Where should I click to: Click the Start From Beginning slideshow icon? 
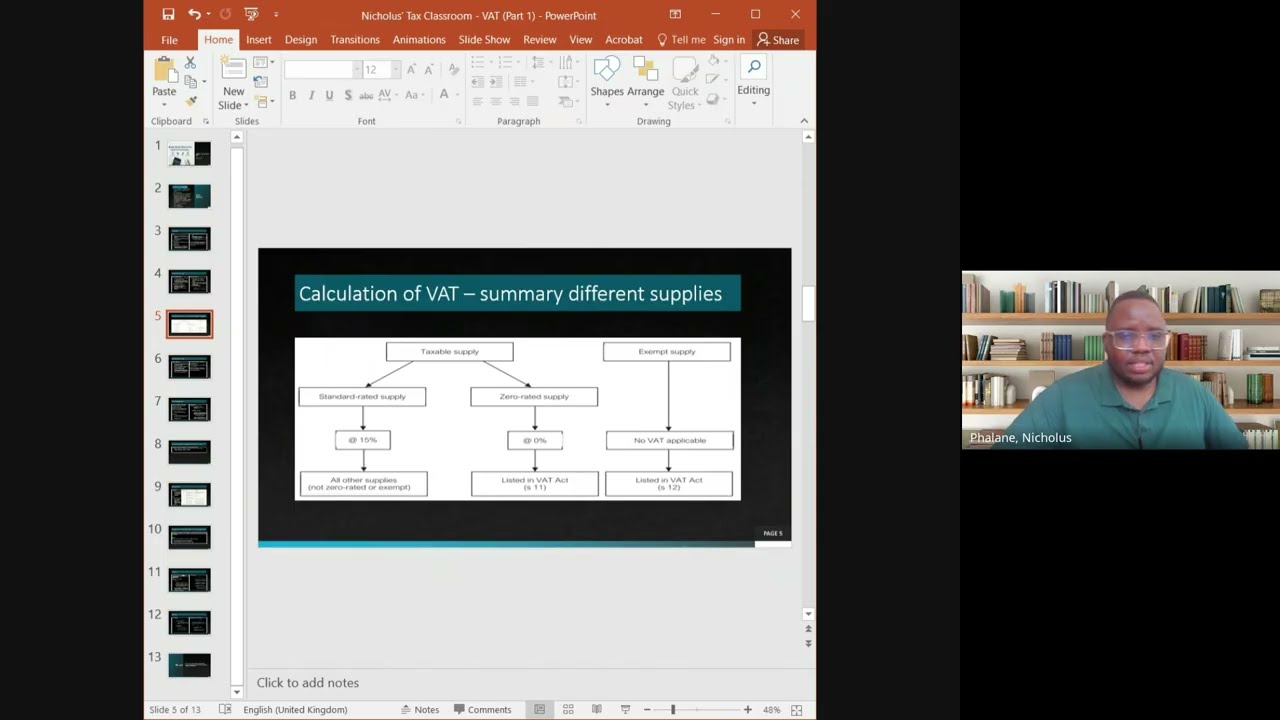click(x=250, y=15)
